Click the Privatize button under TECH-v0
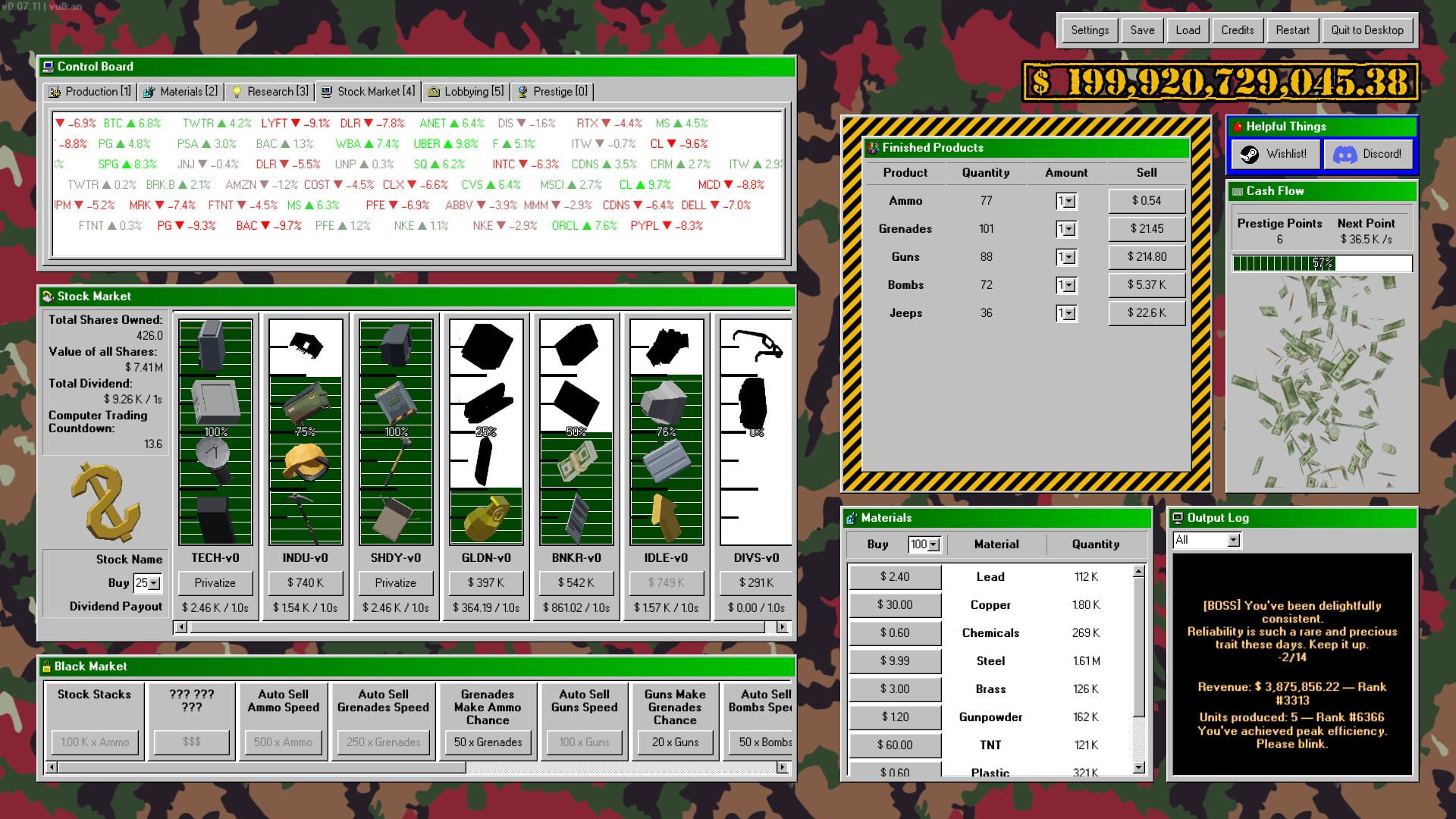The width and height of the screenshot is (1456, 819). 215,582
